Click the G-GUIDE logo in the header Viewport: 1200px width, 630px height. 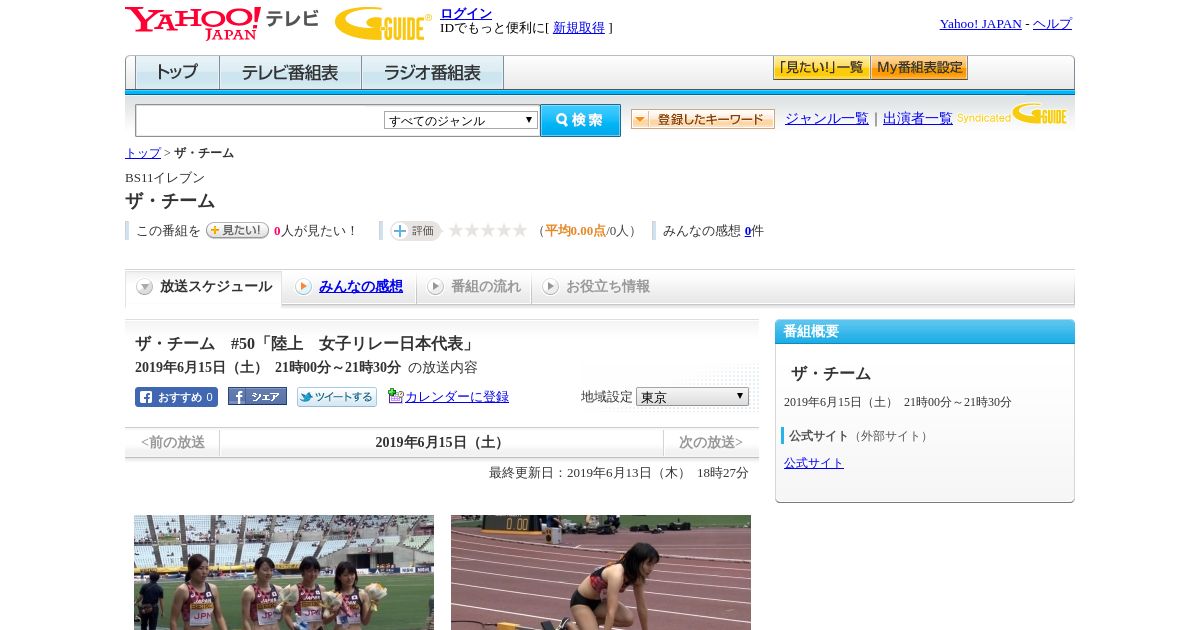coord(383,23)
